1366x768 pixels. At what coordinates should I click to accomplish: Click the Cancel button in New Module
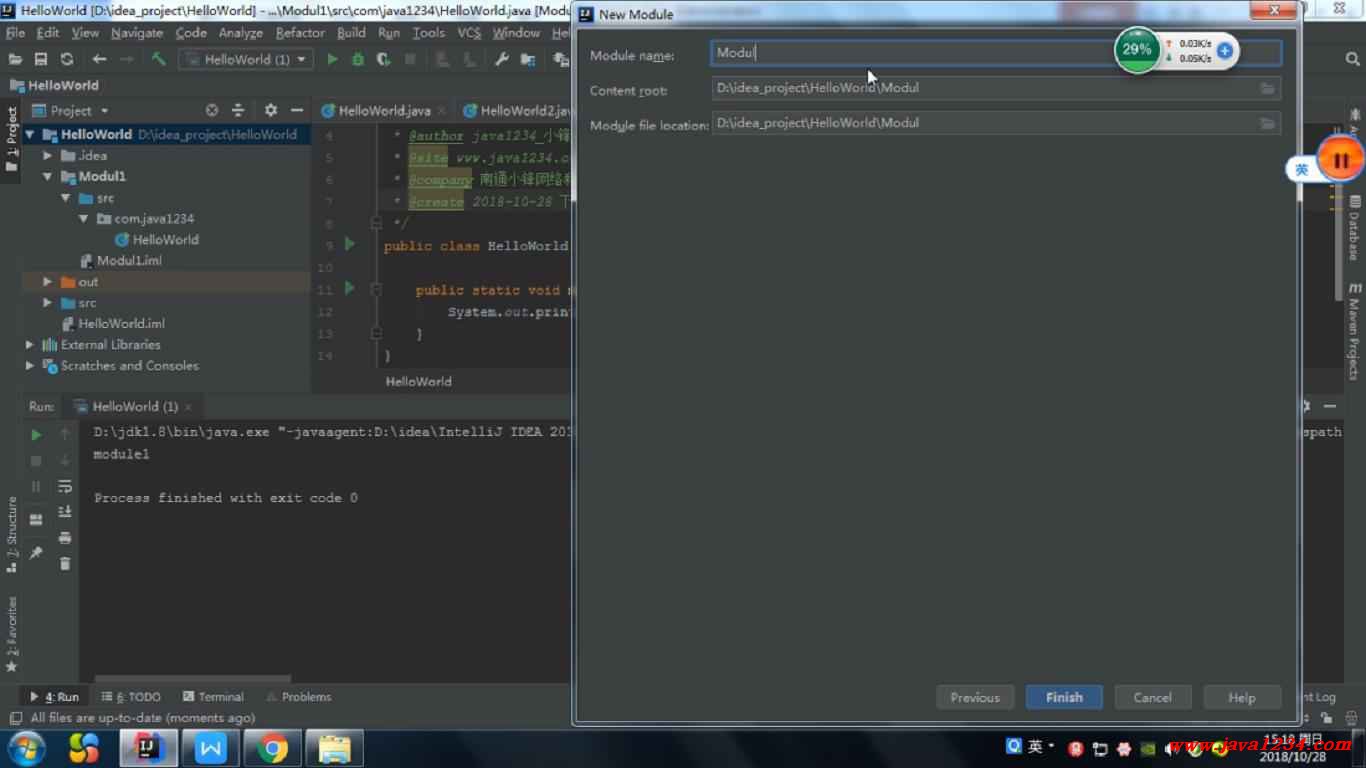click(x=1152, y=697)
